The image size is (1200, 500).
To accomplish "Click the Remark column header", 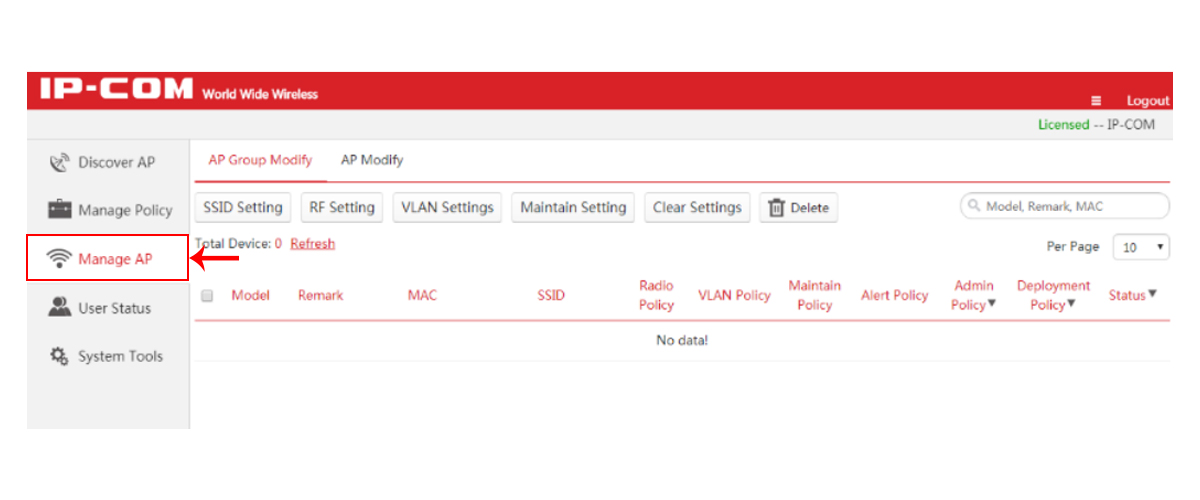I will pyautogui.click(x=320, y=295).
